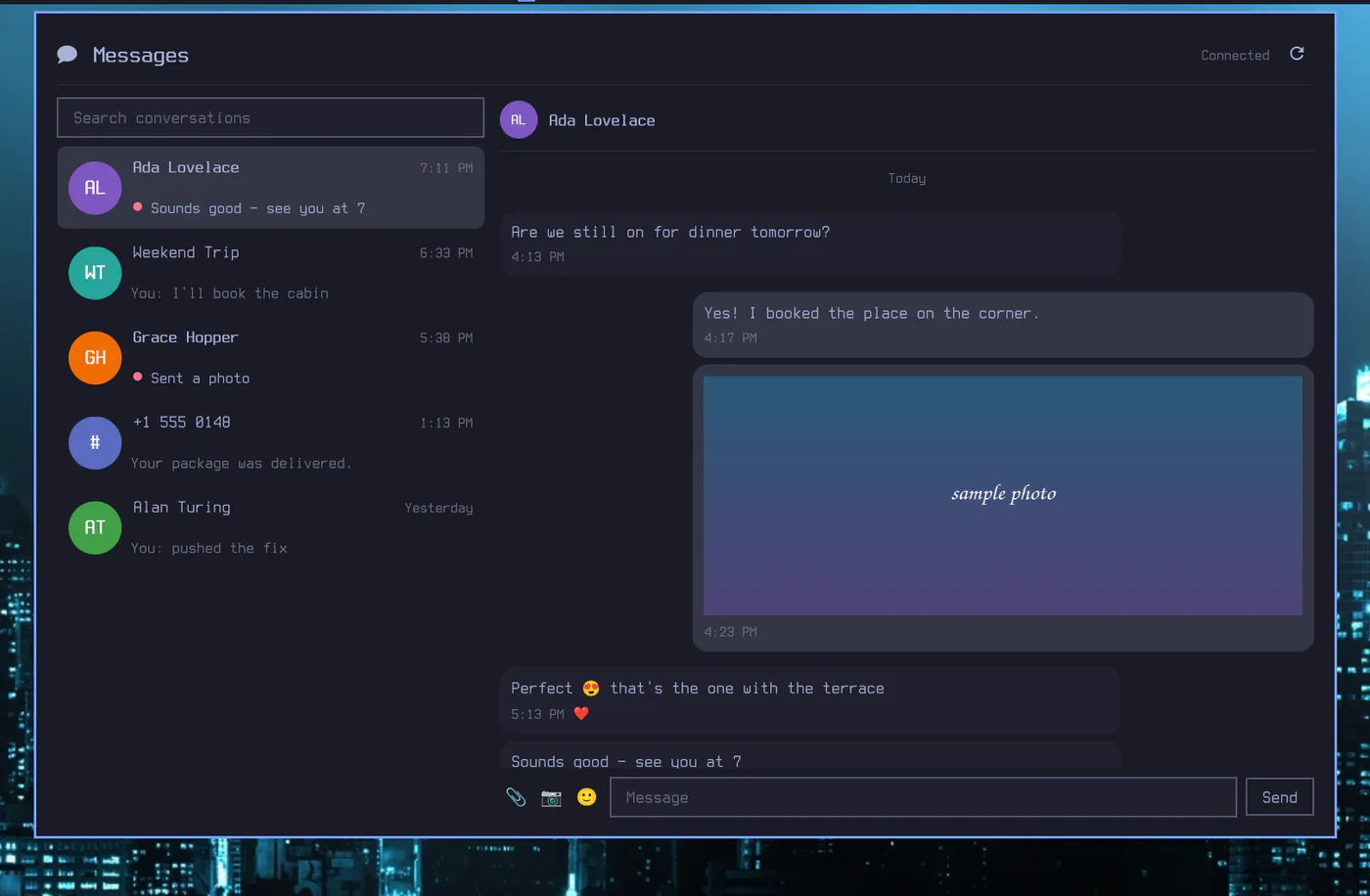Click the blue # avatar
The image size is (1370, 896).
coord(95,442)
